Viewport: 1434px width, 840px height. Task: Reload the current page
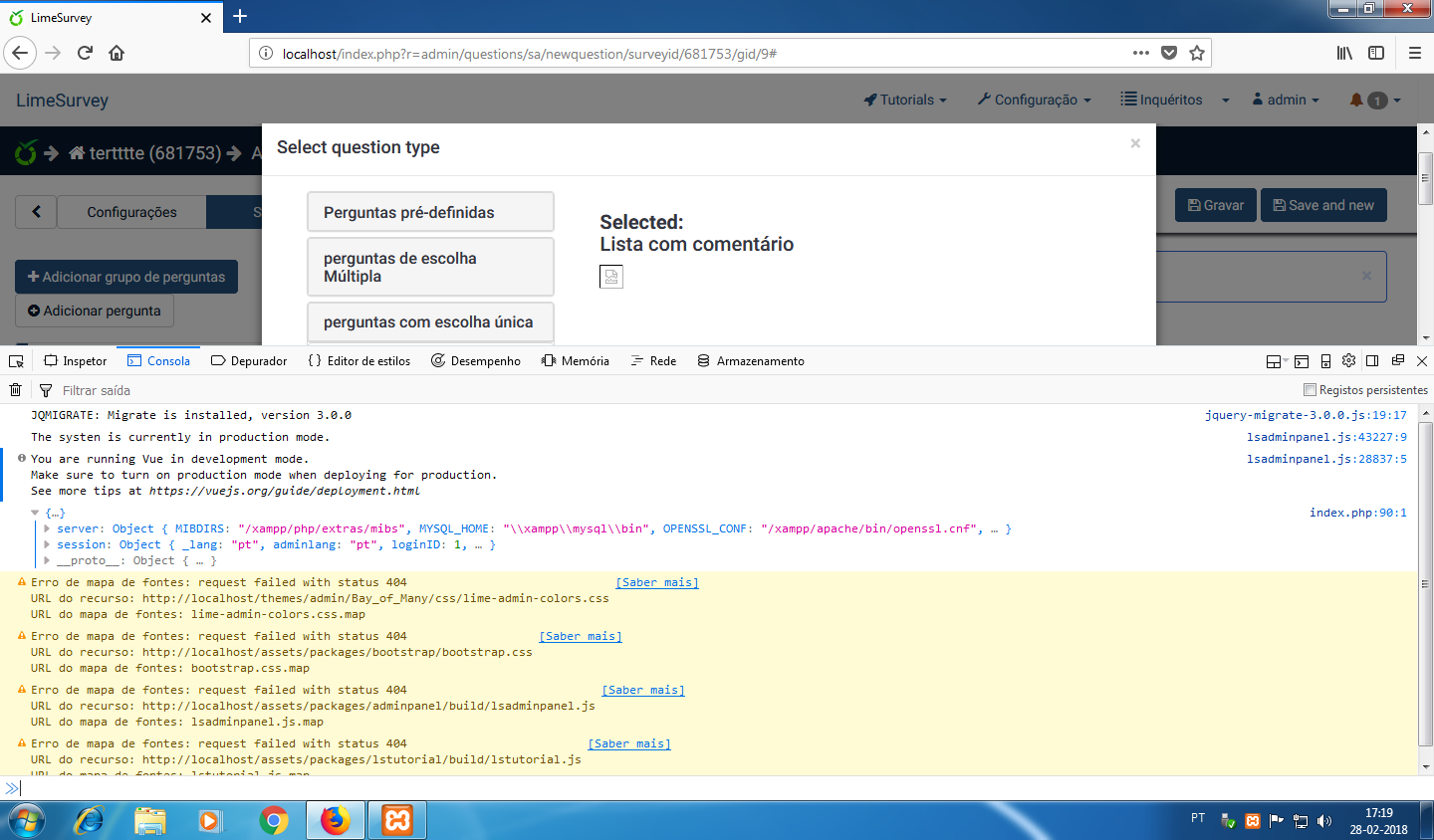85,53
